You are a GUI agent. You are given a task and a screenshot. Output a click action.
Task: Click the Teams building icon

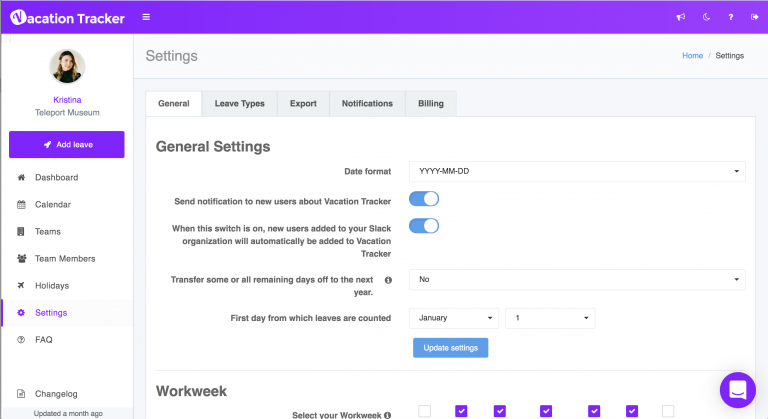(21, 231)
